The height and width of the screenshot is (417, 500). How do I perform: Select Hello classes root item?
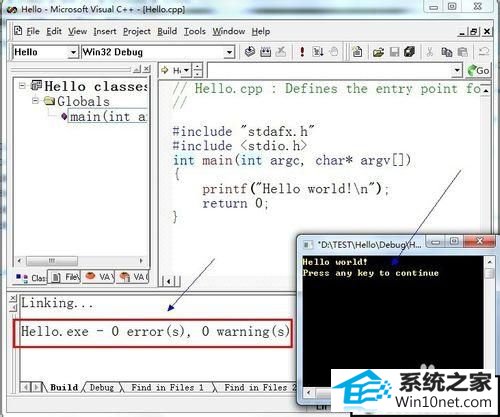pos(96,86)
